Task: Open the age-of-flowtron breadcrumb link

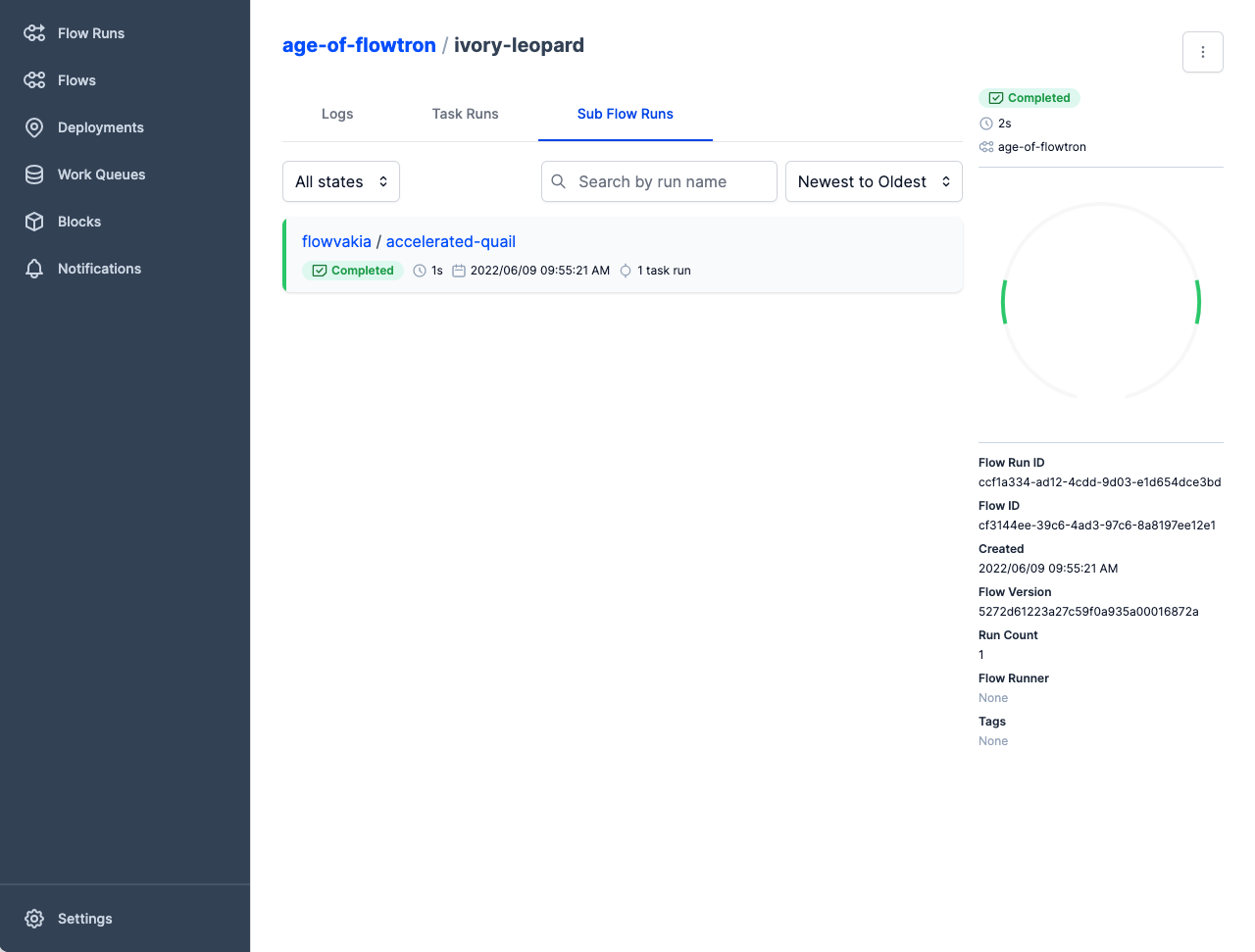Action: click(359, 45)
